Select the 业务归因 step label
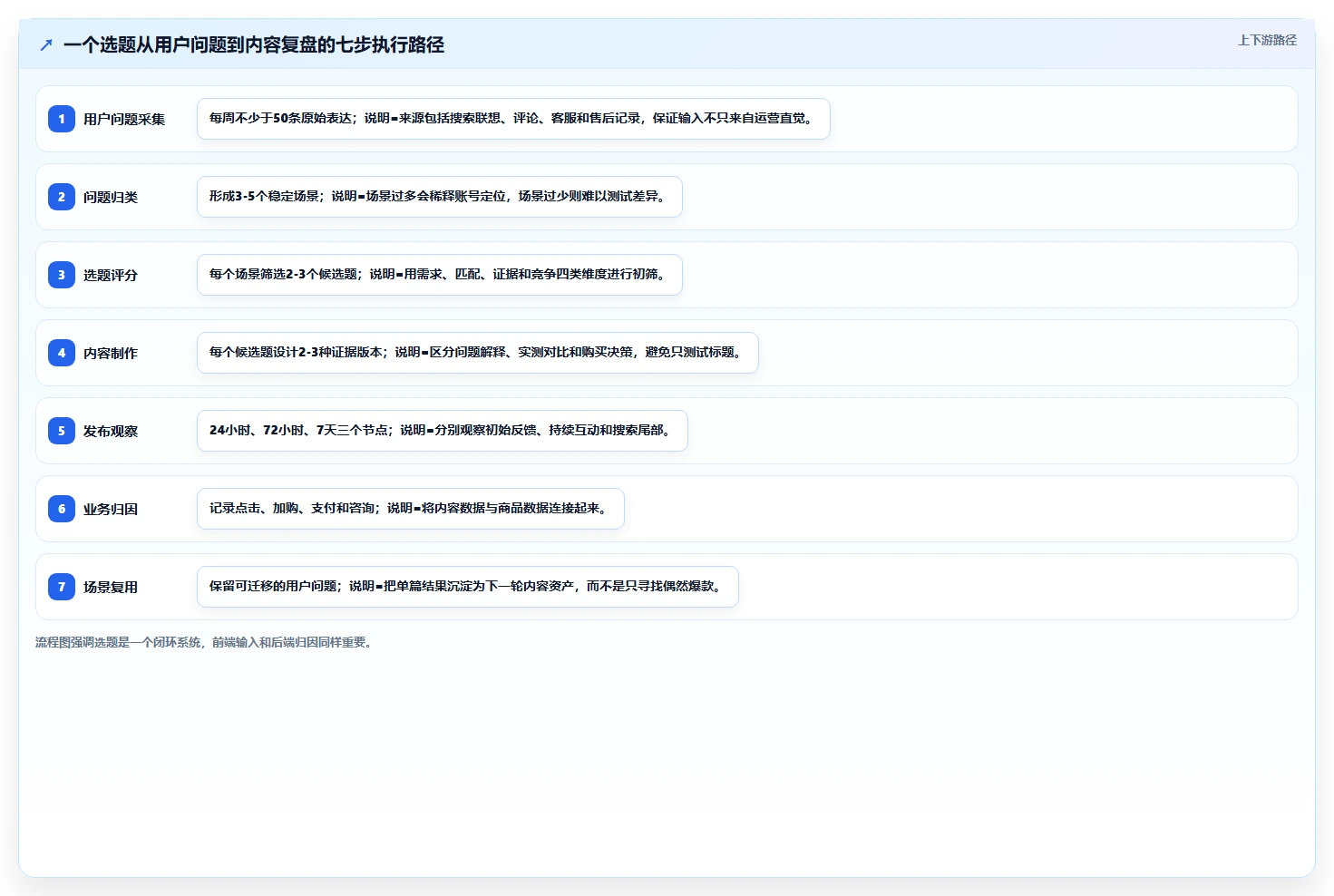Image resolution: width=1334 pixels, height=896 pixels. point(111,509)
